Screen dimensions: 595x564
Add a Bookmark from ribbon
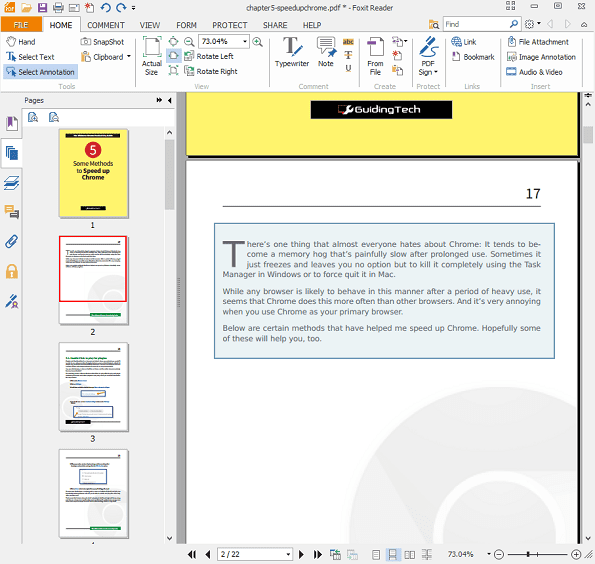(x=473, y=57)
